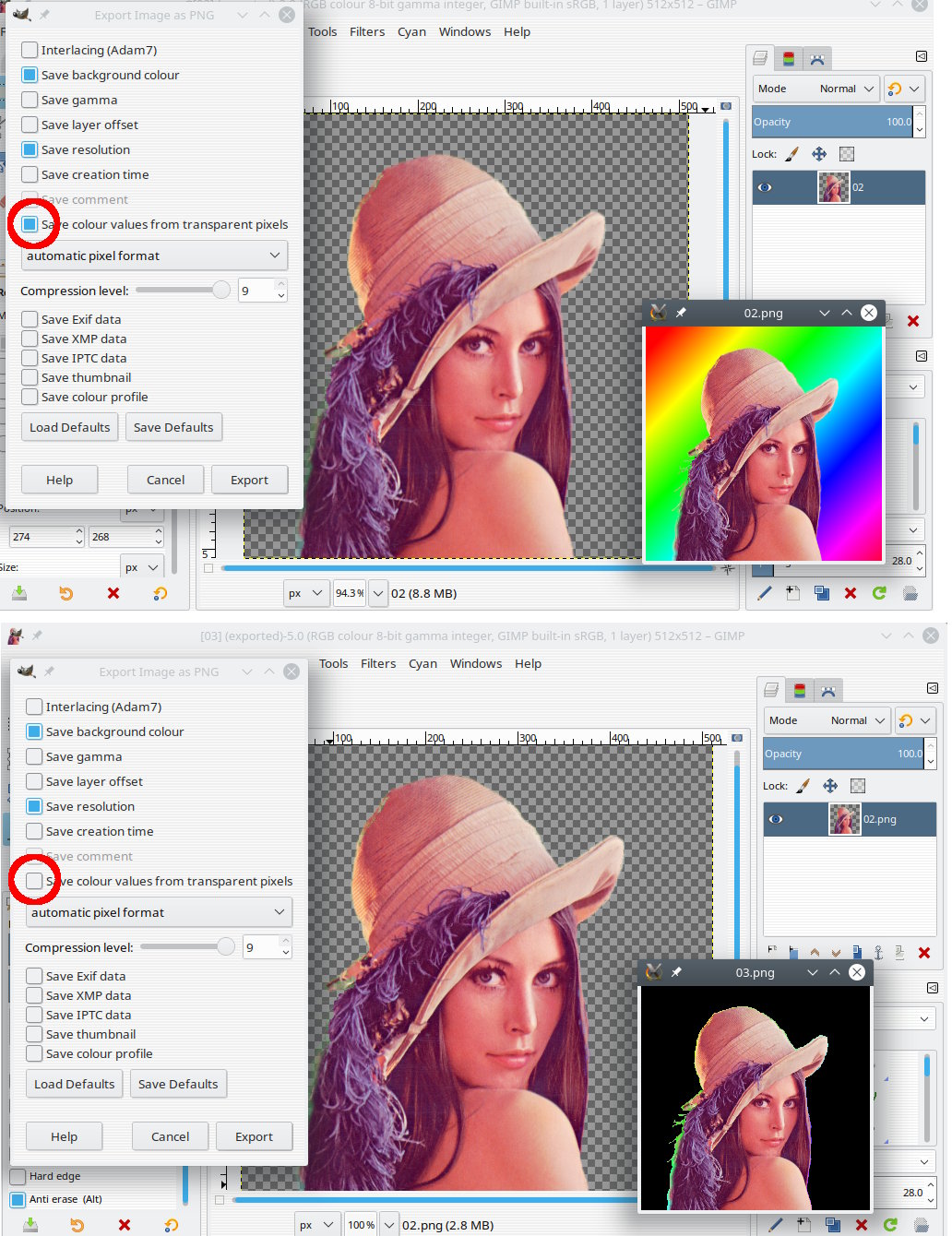
Task: Open the Paths tab in the [03] exported window
Action: (828, 691)
